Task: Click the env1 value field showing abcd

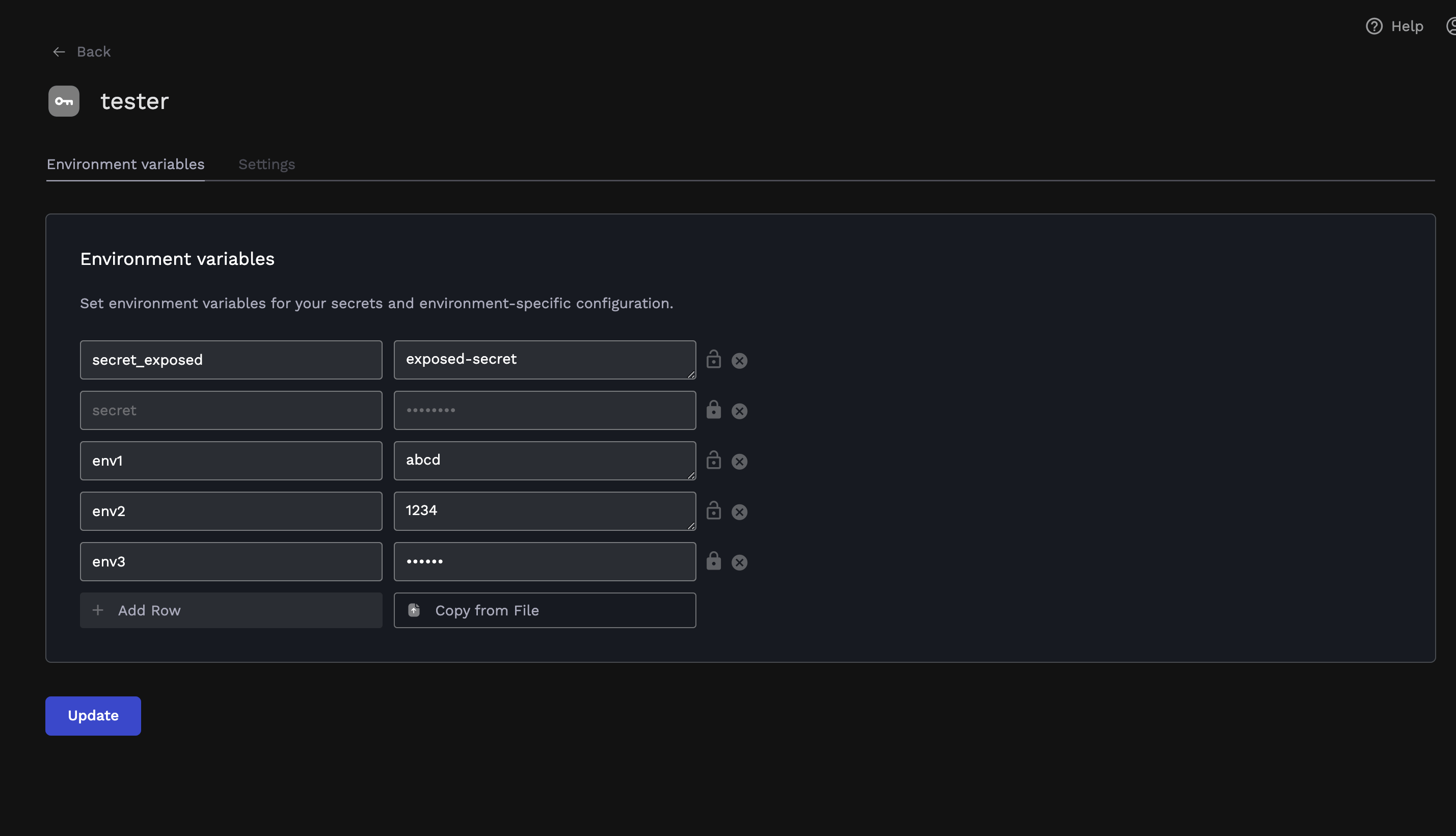Action: point(544,461)
